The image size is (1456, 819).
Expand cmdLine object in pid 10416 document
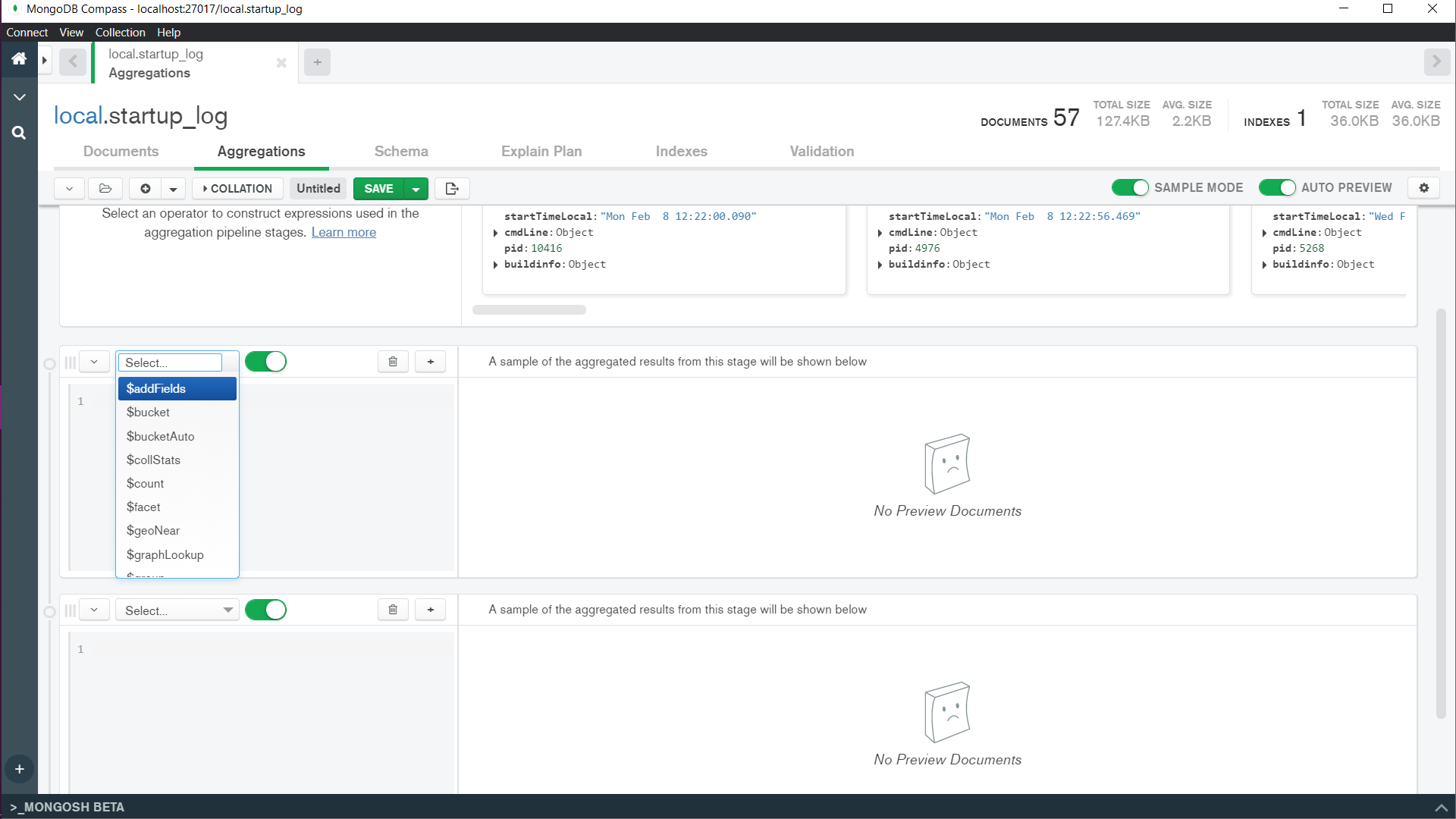click(x=496, y=233)
